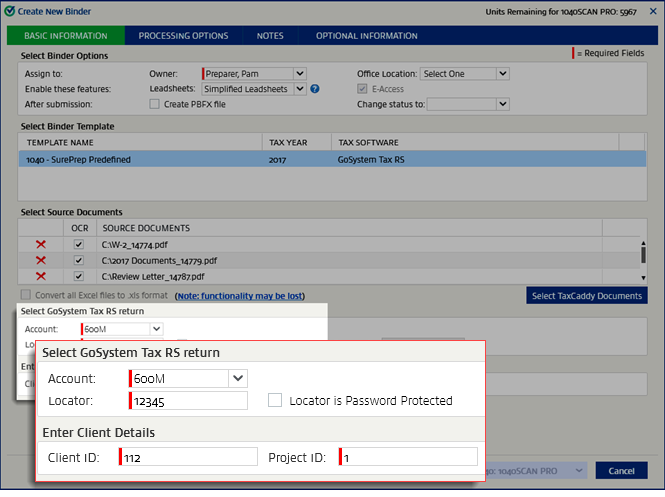This screenshot has height=497, width=665.
Task: Click the Locator input field
Action: tap(188, 401)
